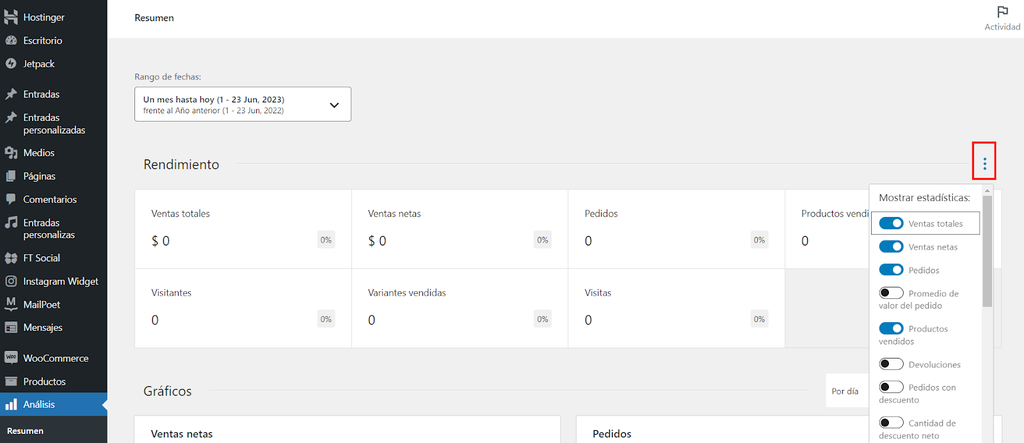
Task: Click the Ventas netas stat card
Action: 459,229
